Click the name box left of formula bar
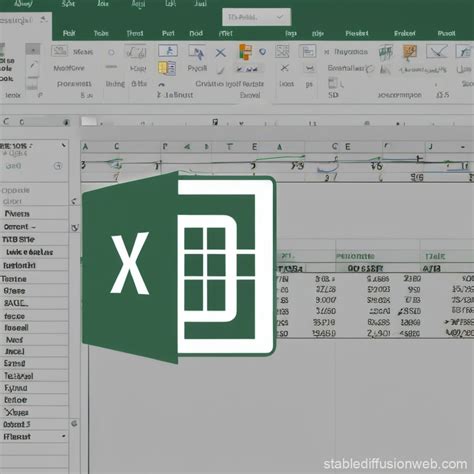 click(35, 122)
